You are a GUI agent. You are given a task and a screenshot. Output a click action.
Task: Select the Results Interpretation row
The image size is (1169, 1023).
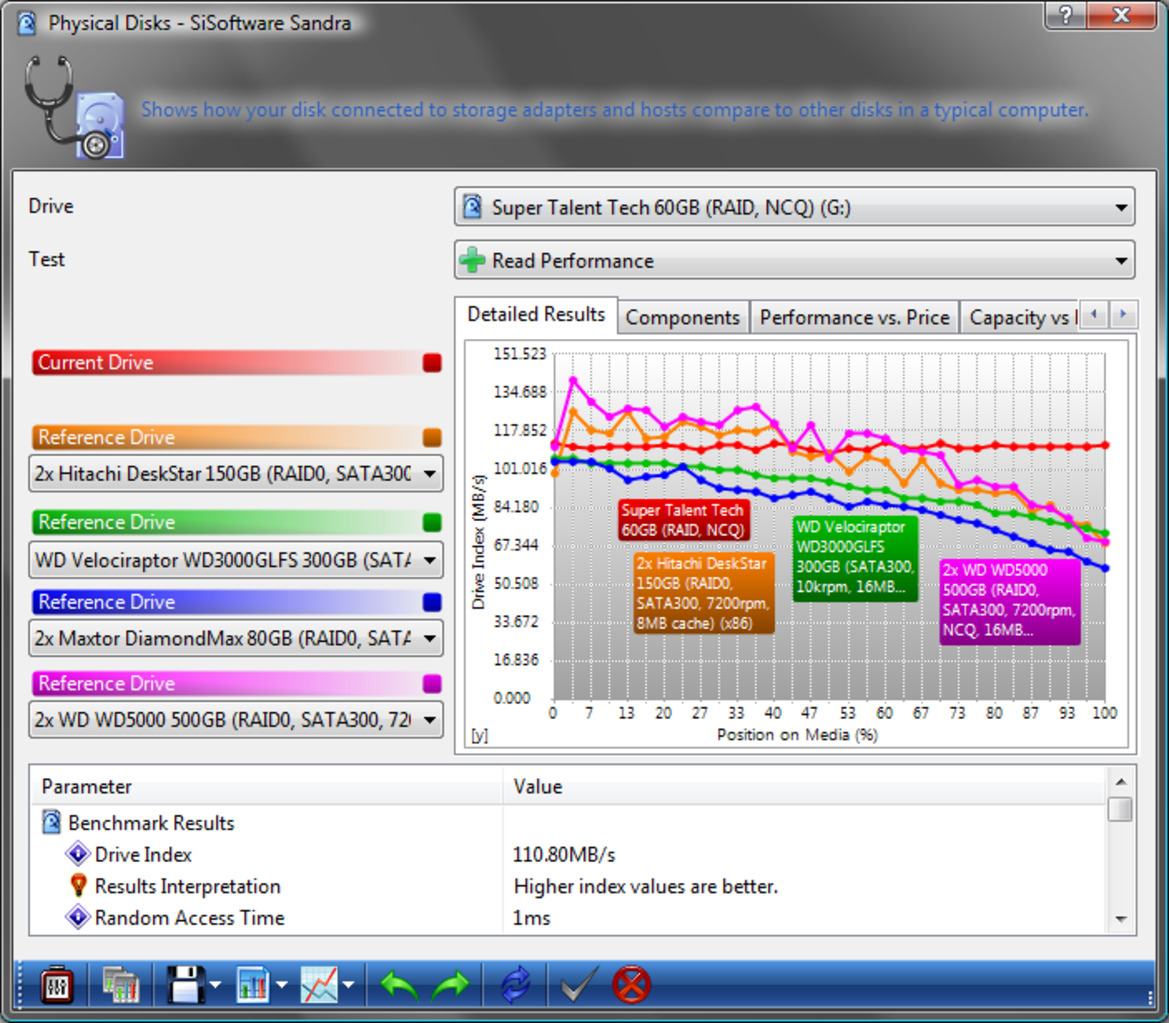point(567,886)
